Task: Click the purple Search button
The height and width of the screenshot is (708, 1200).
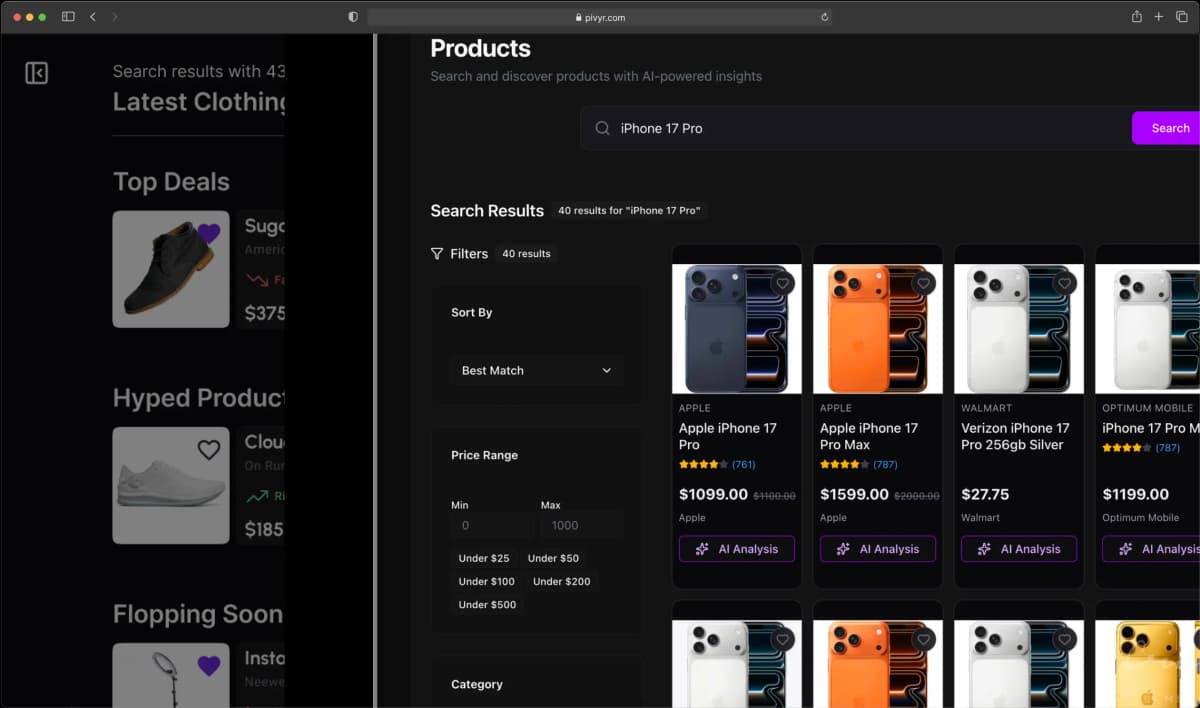Action: point(1168,128)
